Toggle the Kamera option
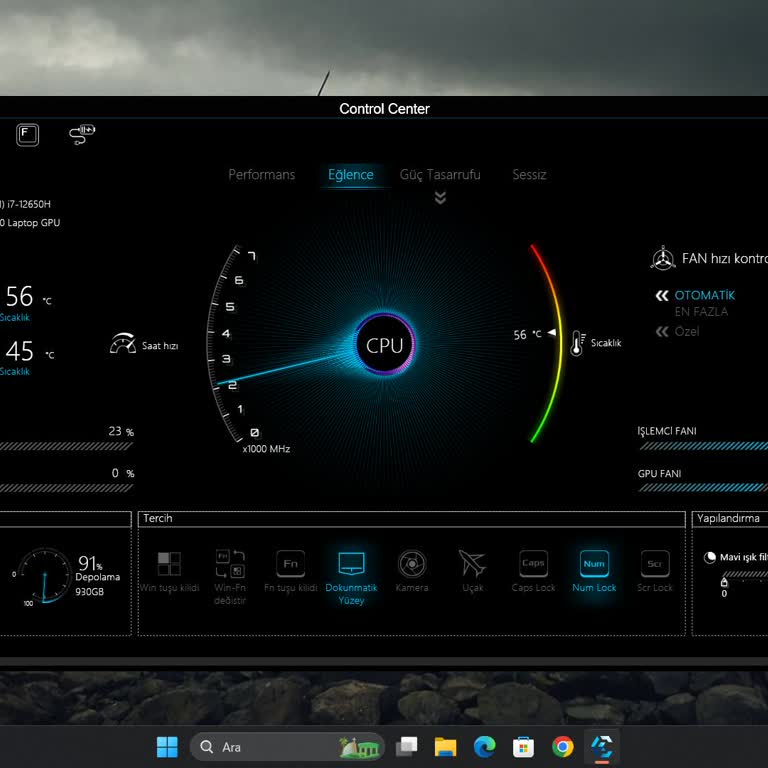Image resolution: width=768 pixels, height=768 pixels. pos(412,571)
